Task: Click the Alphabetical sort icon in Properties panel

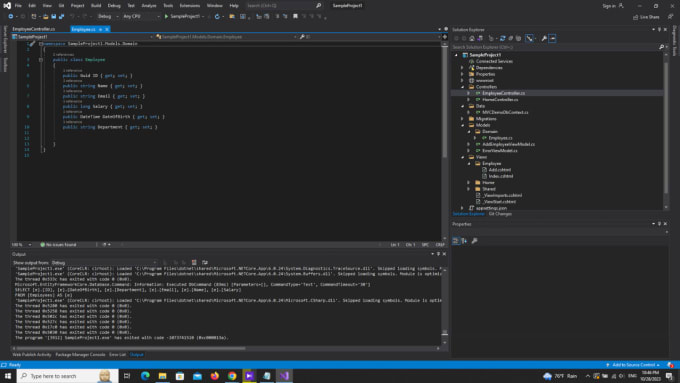Action: [464, 241]
